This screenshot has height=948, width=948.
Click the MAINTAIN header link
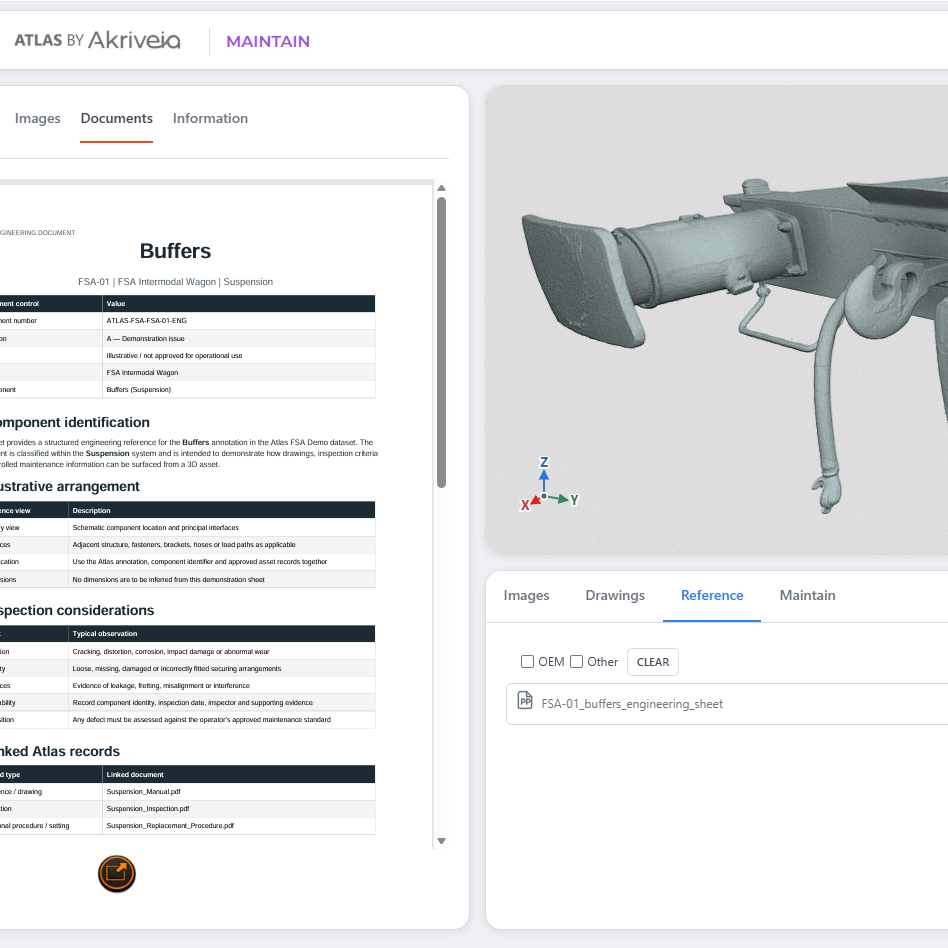click(x=268, y=41)
